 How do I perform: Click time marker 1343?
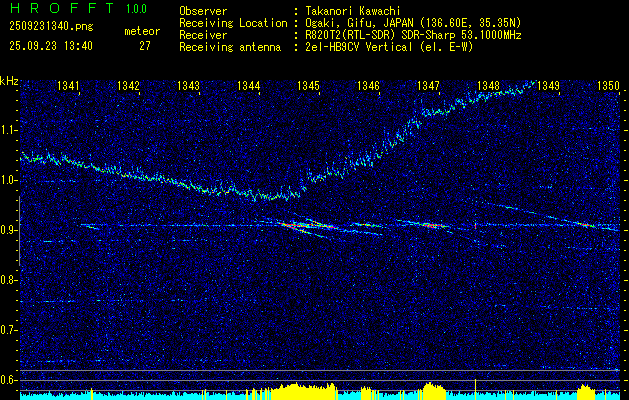pos(189,86)
